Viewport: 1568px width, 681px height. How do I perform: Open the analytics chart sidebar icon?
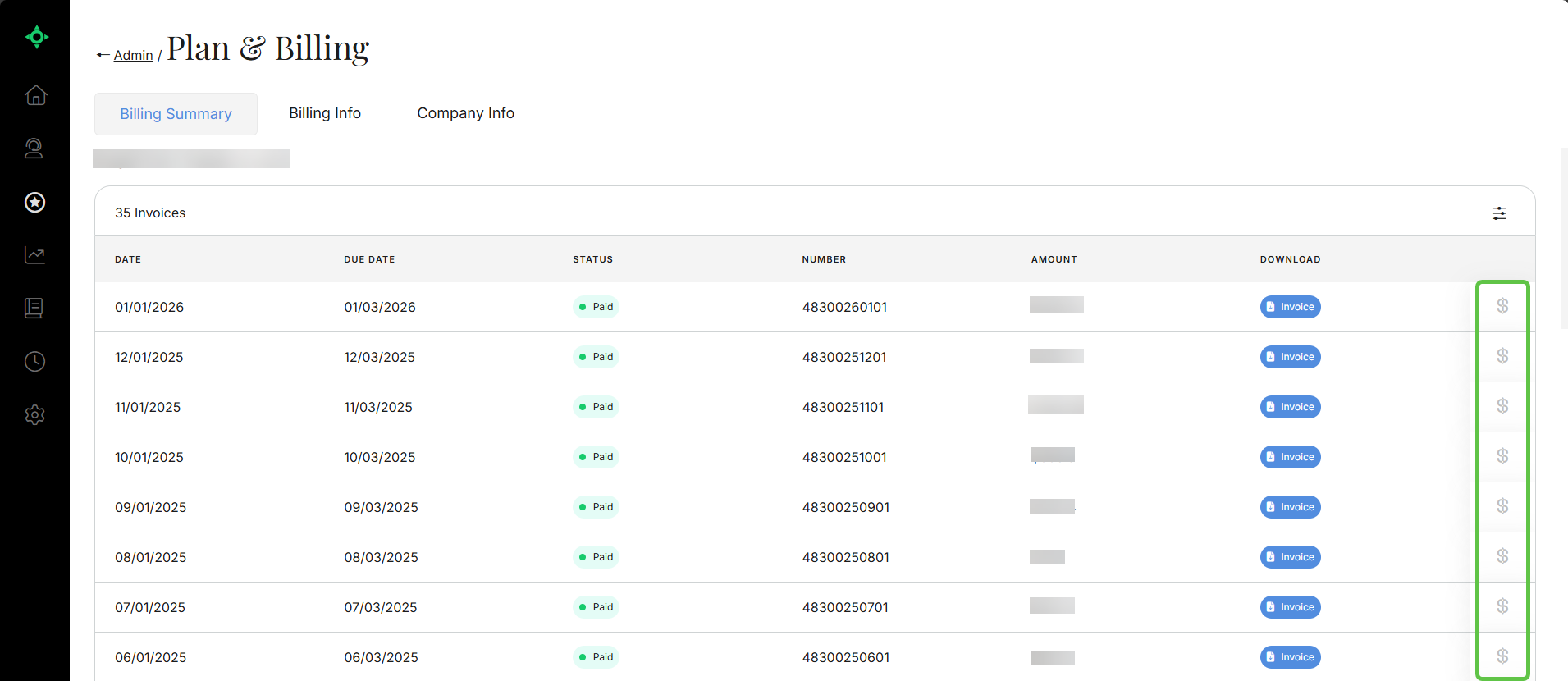34,255
